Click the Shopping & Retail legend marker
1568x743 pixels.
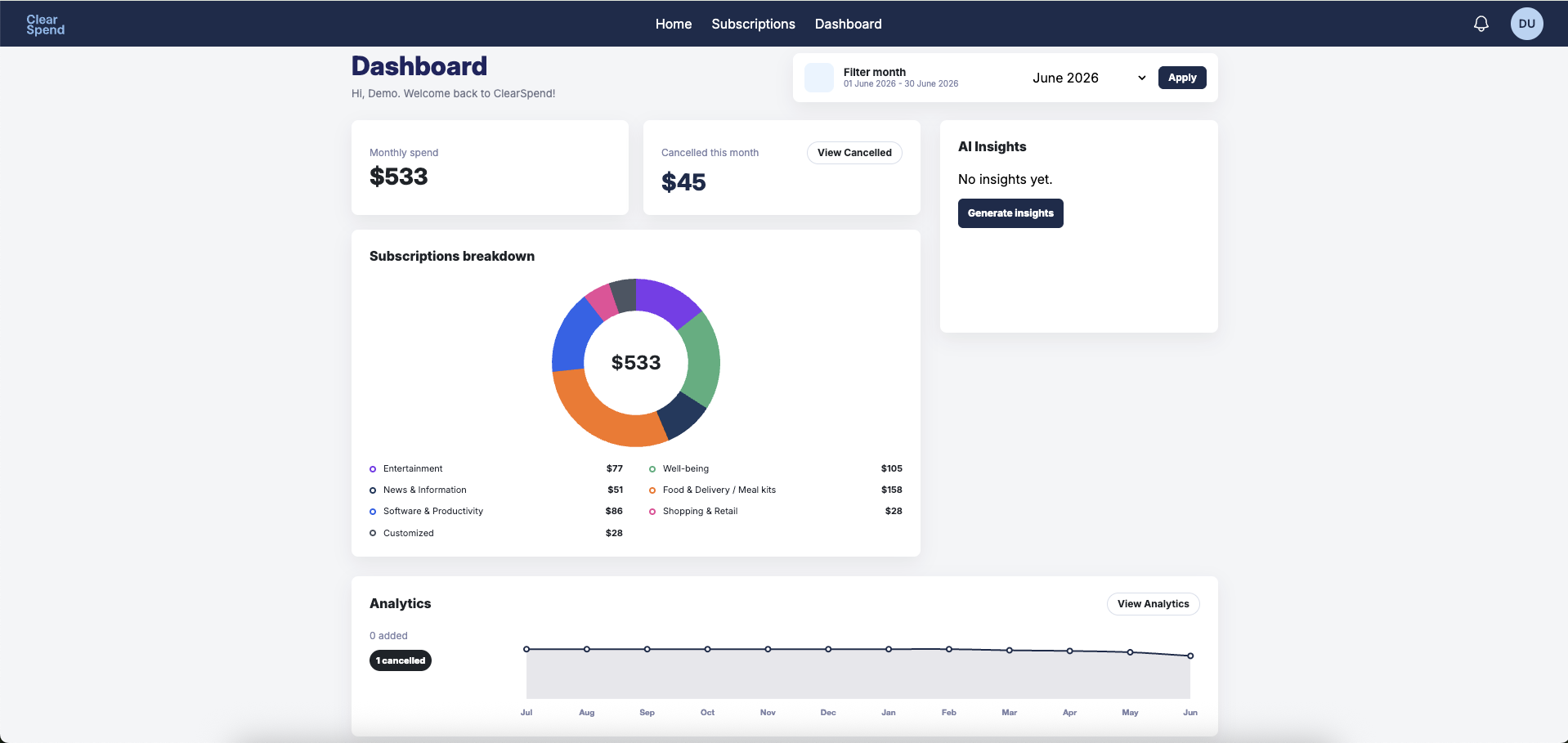(x=652, y=512)
